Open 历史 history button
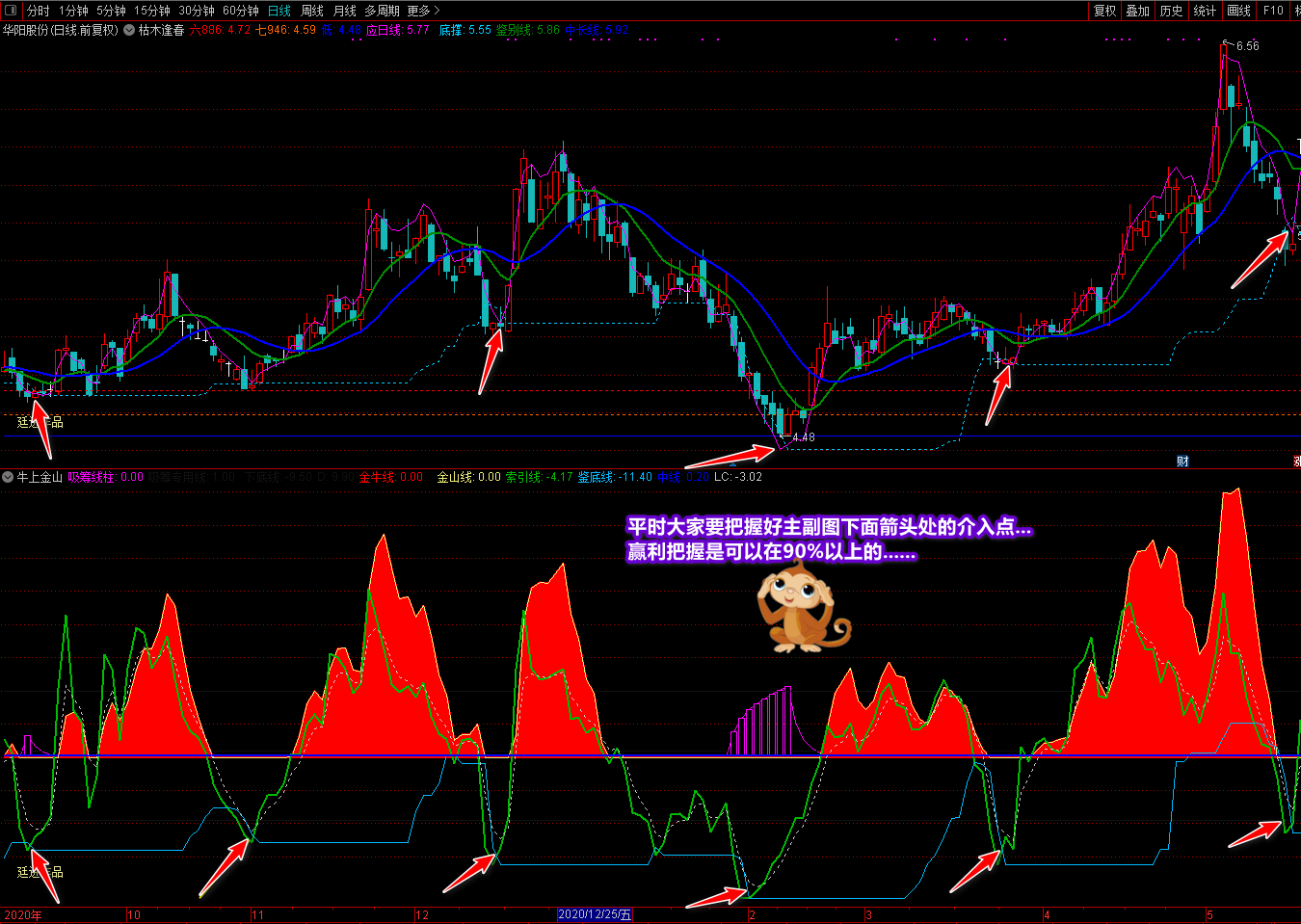Viewport: 1301px width, 924px height. click(x=1171, y=11)
